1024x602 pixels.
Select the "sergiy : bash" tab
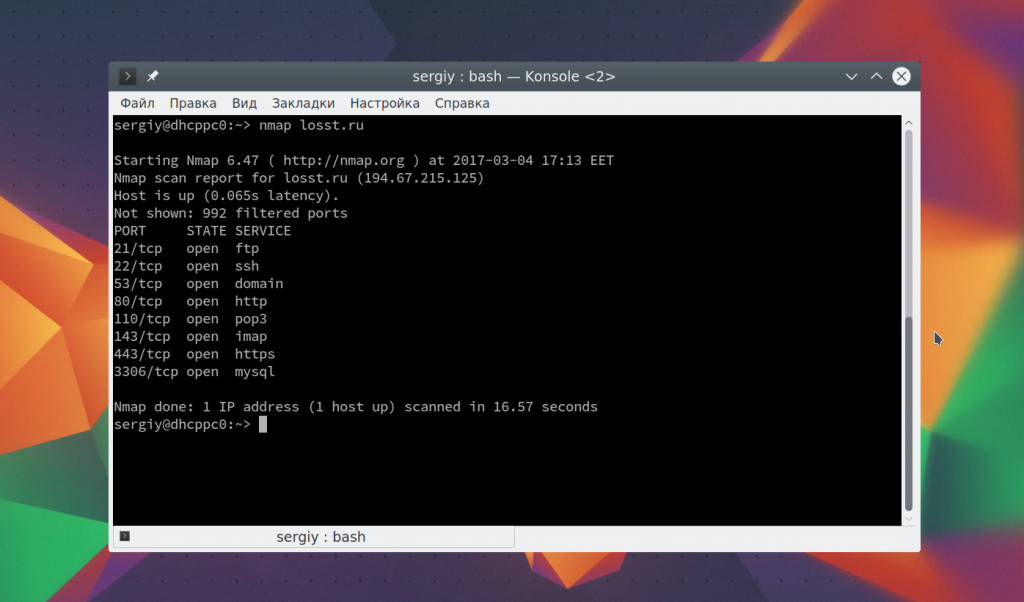click(x=320, y=537)
